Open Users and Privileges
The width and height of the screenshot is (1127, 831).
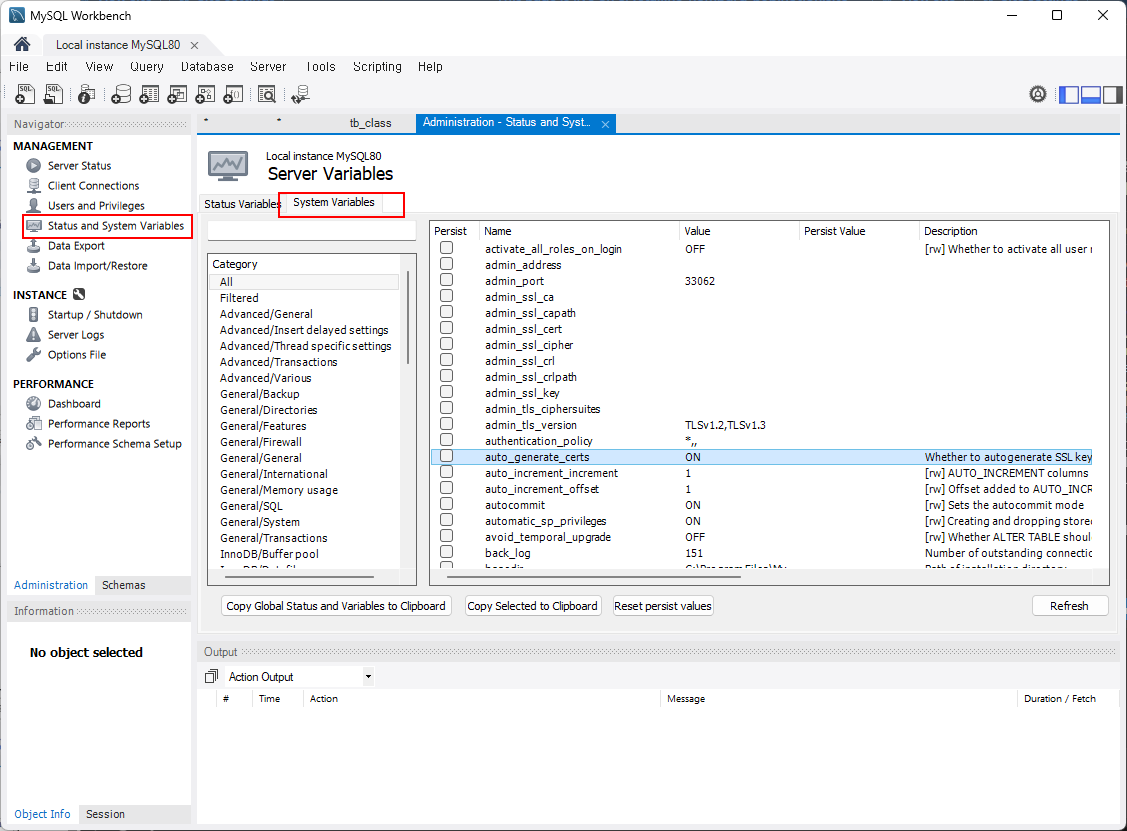tap(96, 206)
